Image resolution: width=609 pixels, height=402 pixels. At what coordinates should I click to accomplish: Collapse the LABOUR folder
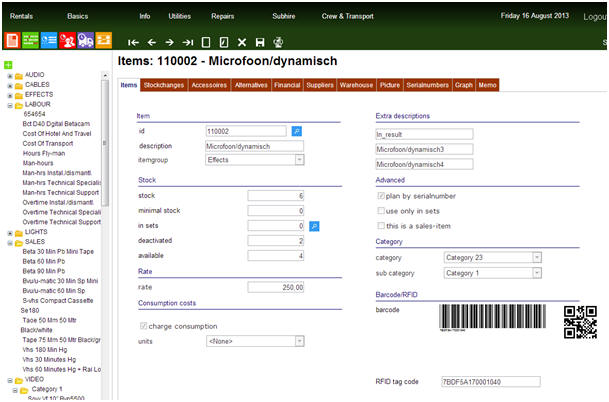tap(10, 105)
